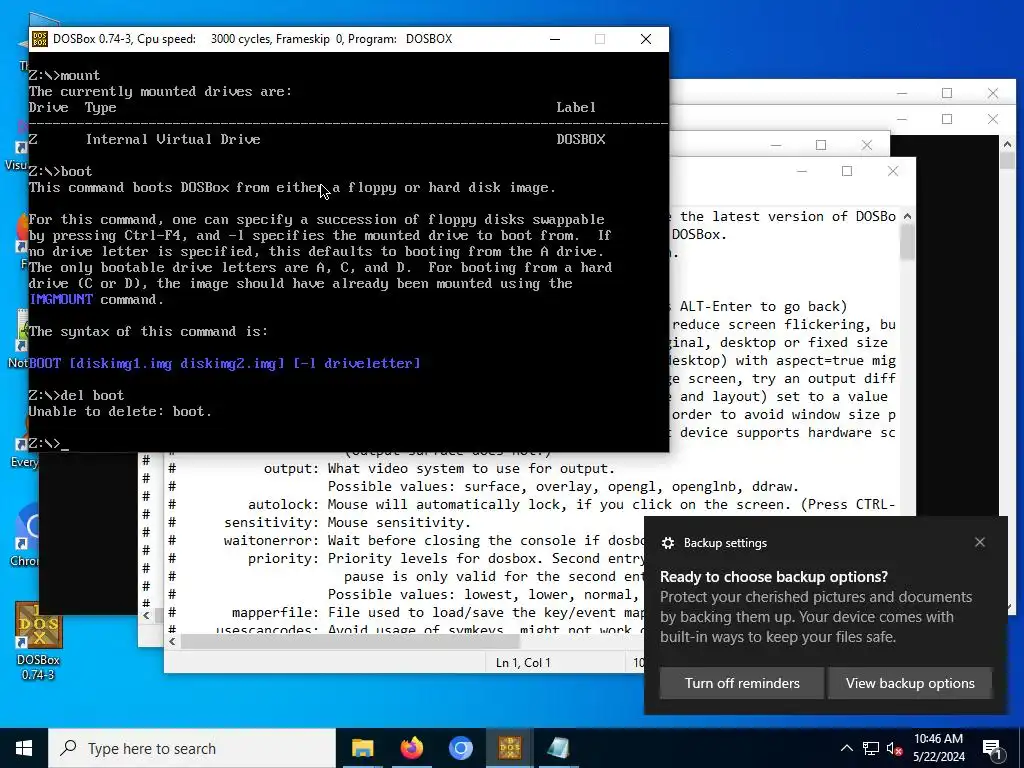Click the Ln 1, Col 1 status entry
This screenshot has width=1024, height=768.
(523, 663)
